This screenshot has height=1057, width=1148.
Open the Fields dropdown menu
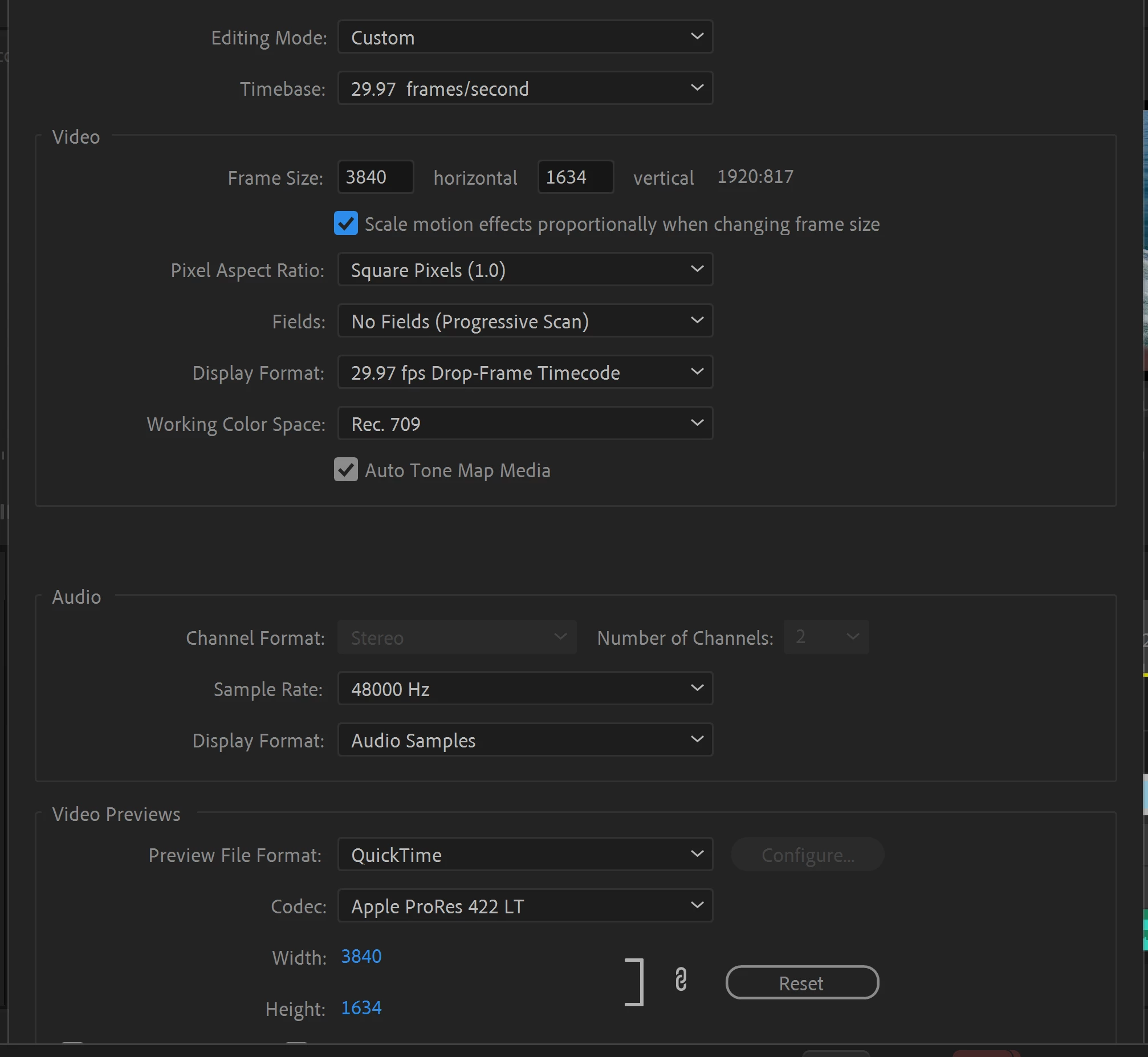525,321
